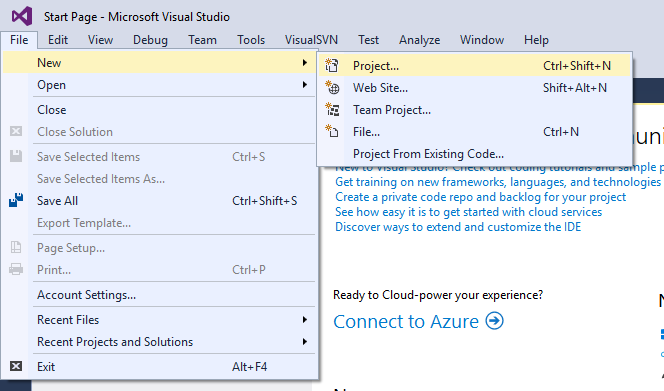Click the Connect to Azure link
This screenshot has width=664, height=391.
pyautogui.click(x=406, y=322)
